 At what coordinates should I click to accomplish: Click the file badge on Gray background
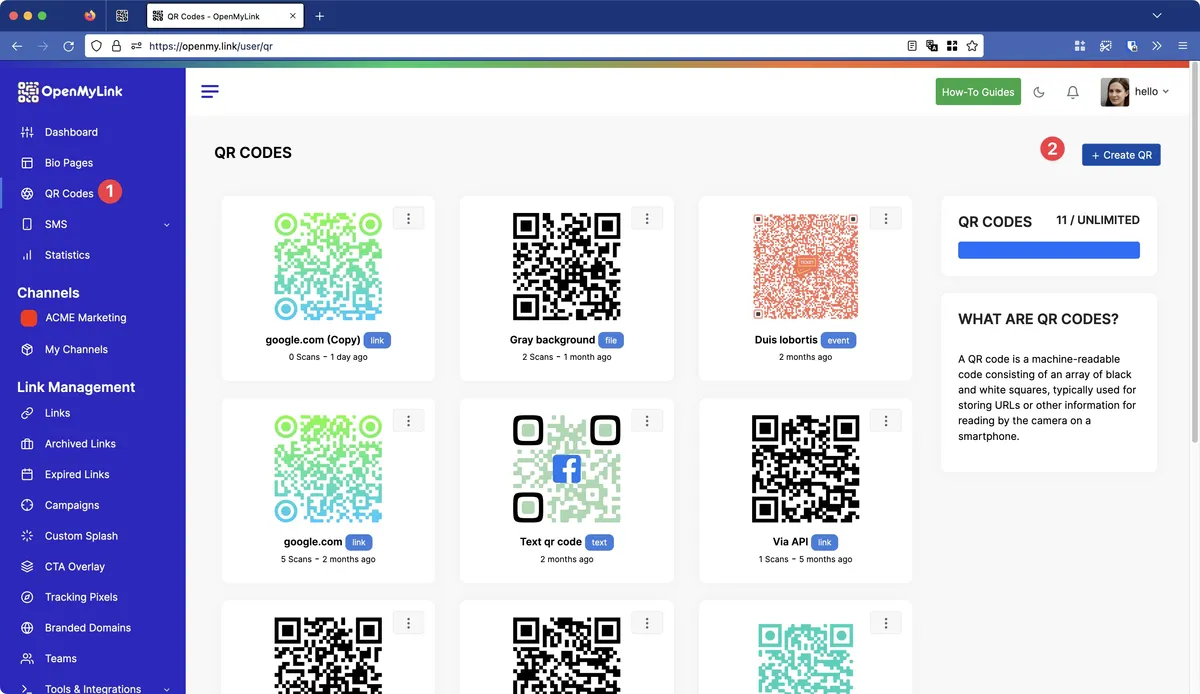coord(612,340)
